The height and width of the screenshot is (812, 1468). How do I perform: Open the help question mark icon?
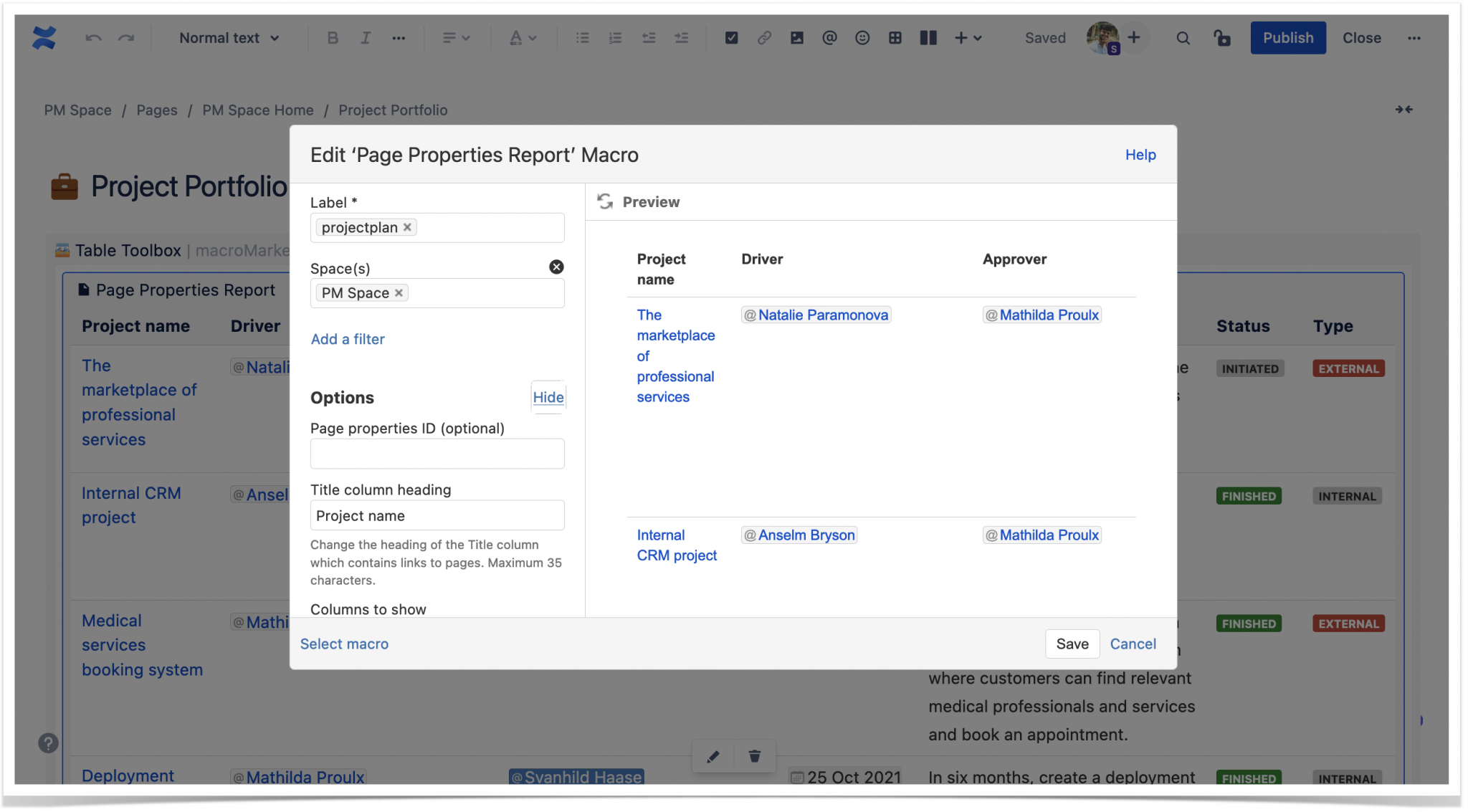coord(48,743)
